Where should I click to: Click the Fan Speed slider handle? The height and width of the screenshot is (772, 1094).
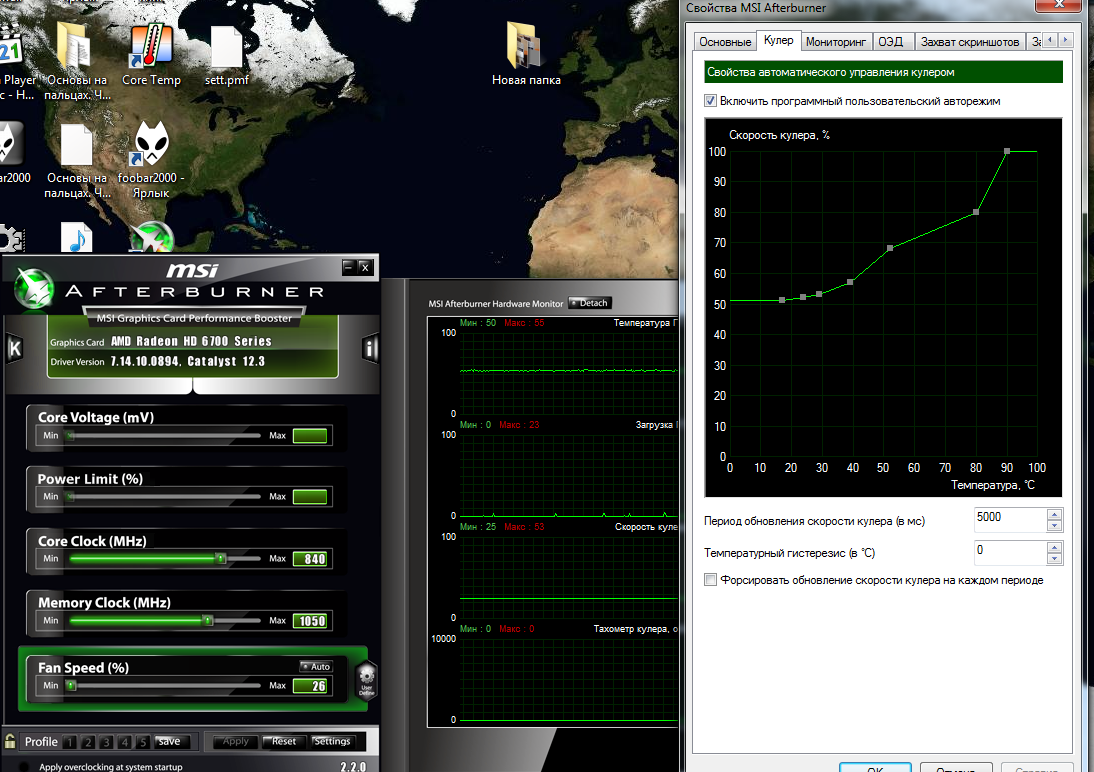(x=71, y=685)
